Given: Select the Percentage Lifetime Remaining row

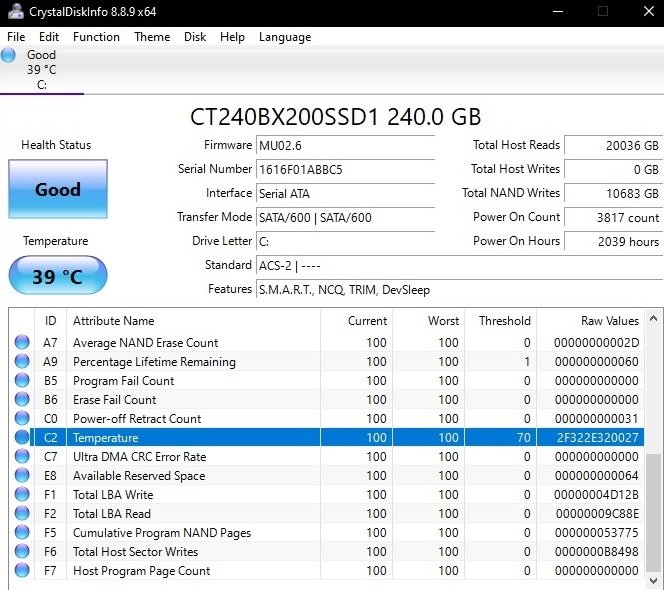Looking at the screenshot, I should tap(326, 361).
